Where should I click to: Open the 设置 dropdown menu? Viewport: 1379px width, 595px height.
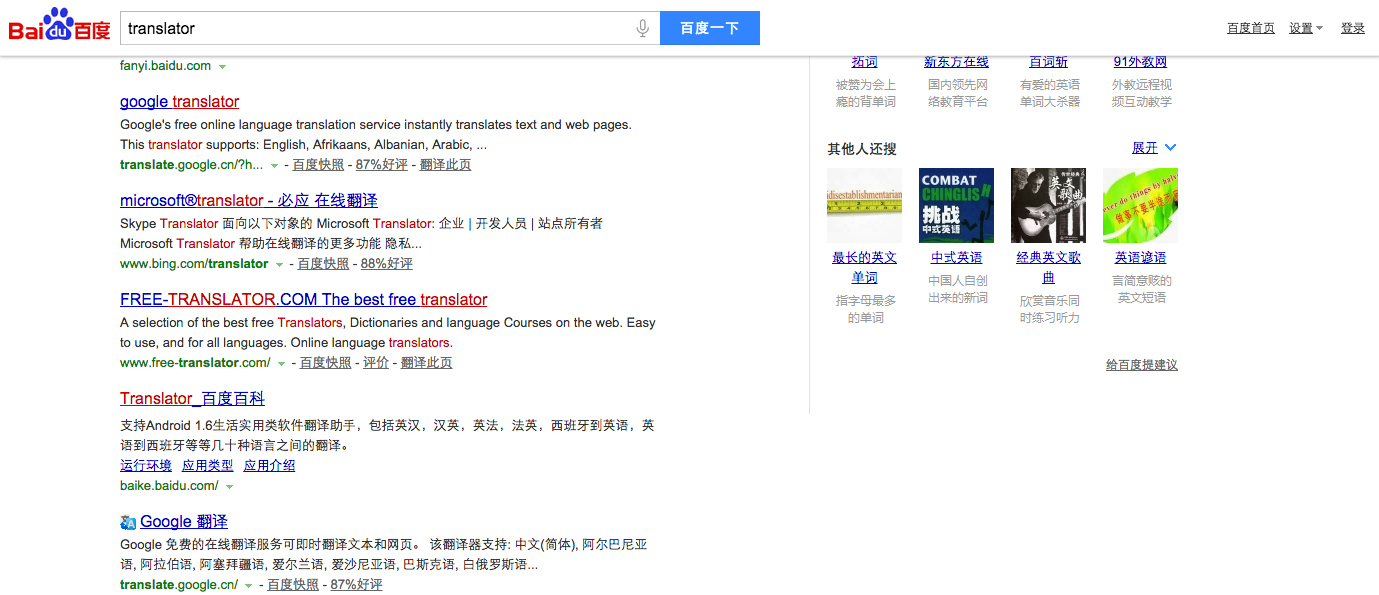1306,28
